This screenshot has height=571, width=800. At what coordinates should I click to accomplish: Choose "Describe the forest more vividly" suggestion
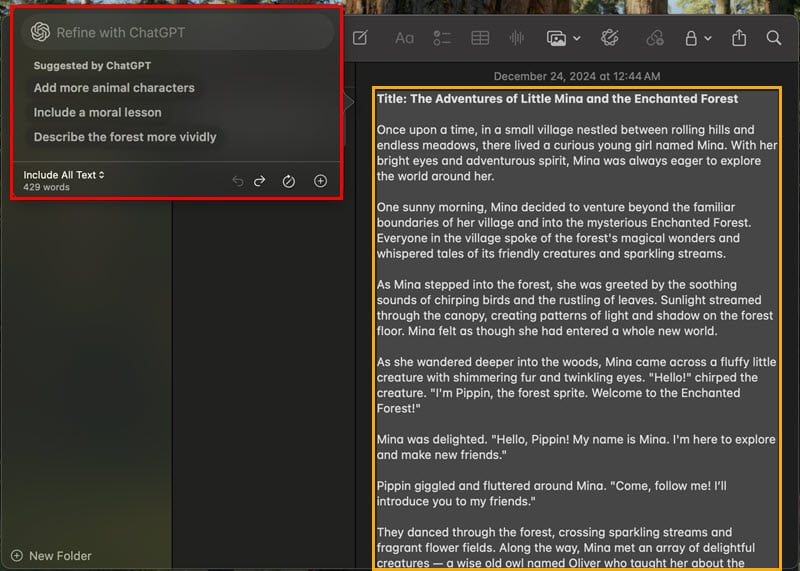click(125, 137)
